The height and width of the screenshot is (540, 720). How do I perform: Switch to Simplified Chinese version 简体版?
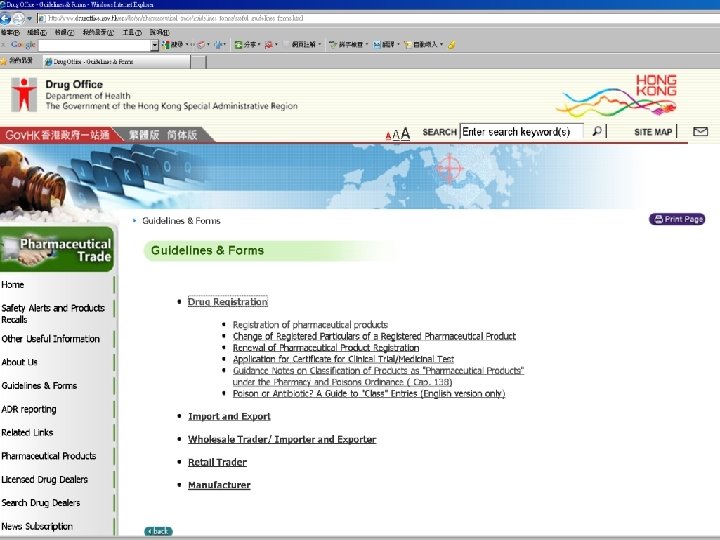(182, 135)
